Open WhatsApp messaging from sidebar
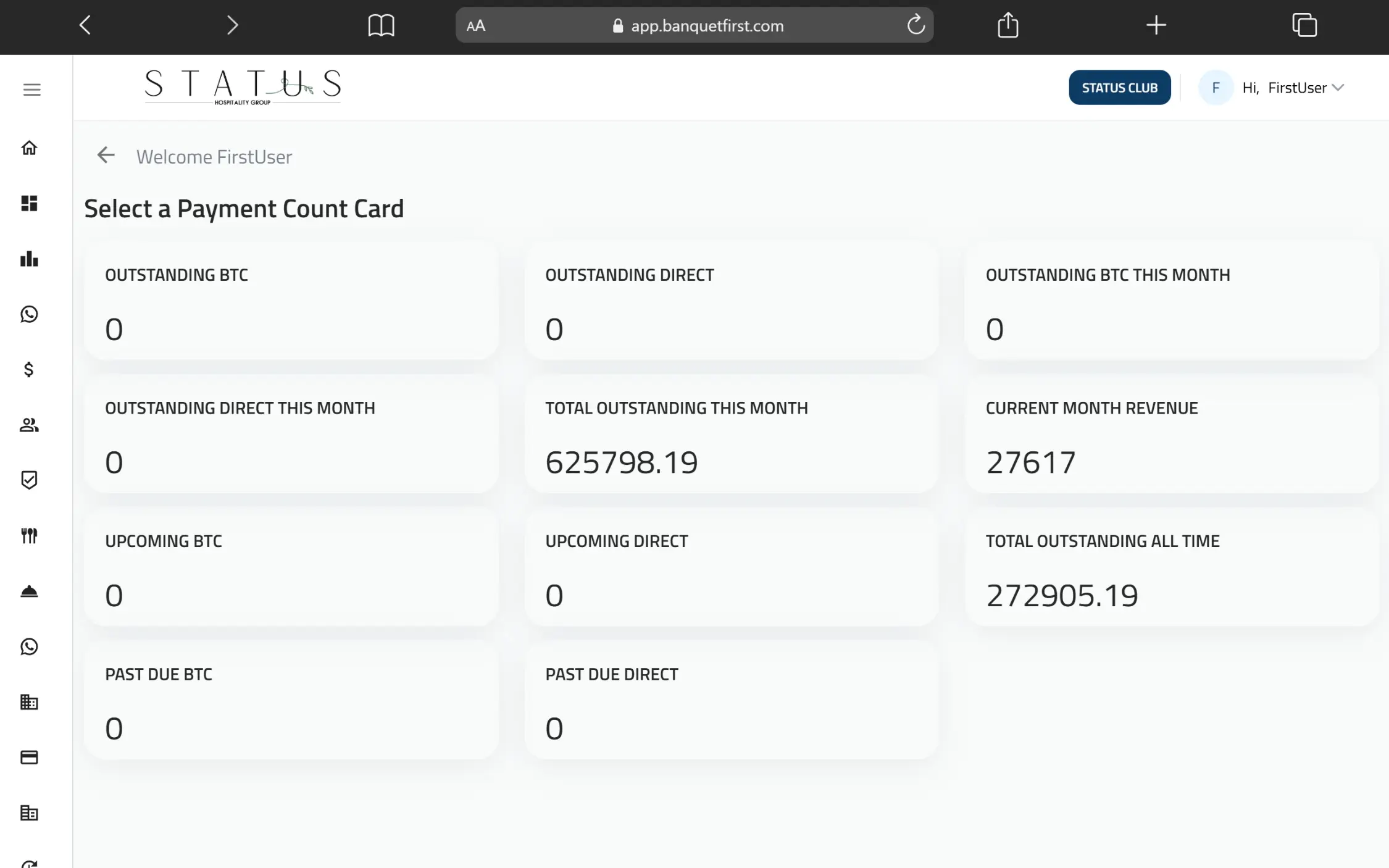1389x868 pixels. [29, 315]
